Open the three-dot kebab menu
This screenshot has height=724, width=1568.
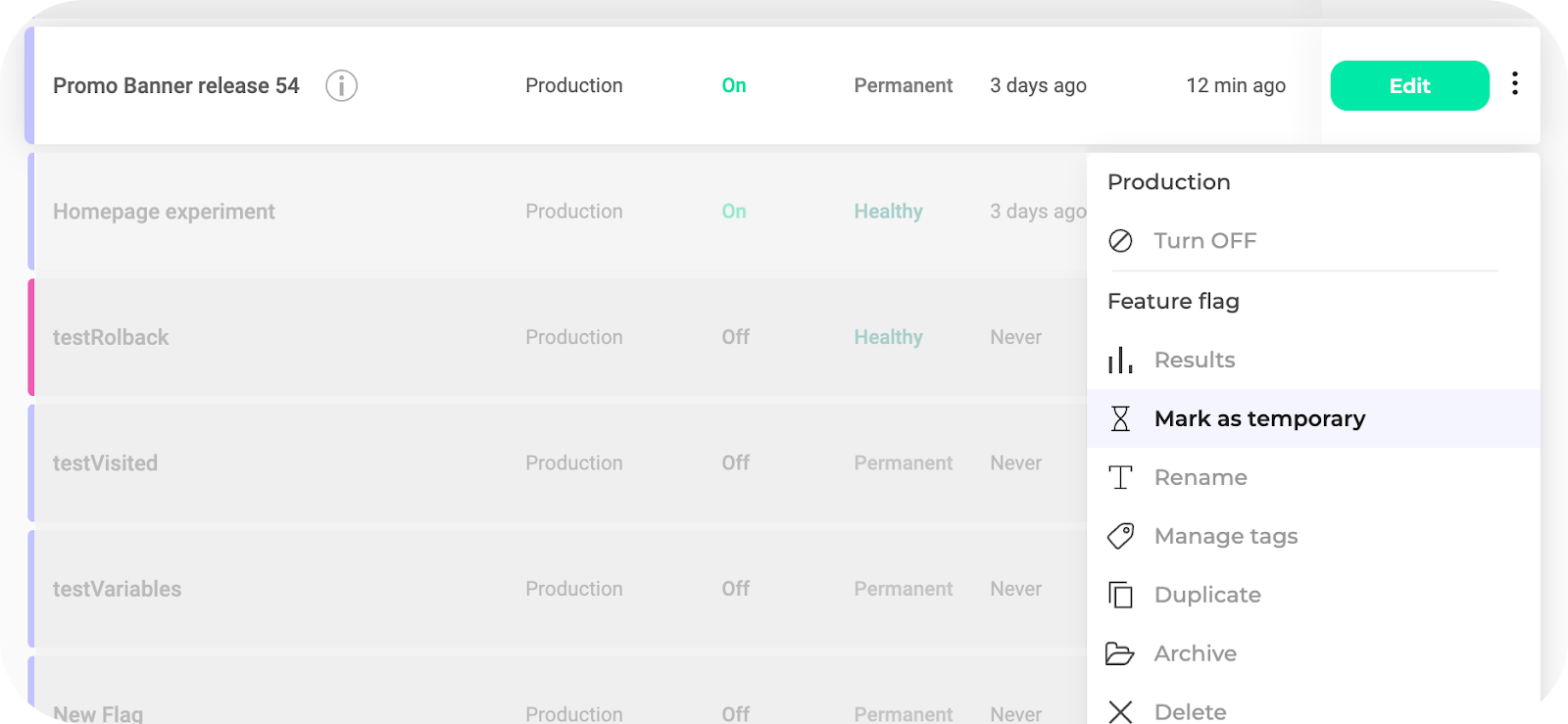click(x=1515, y=84)
